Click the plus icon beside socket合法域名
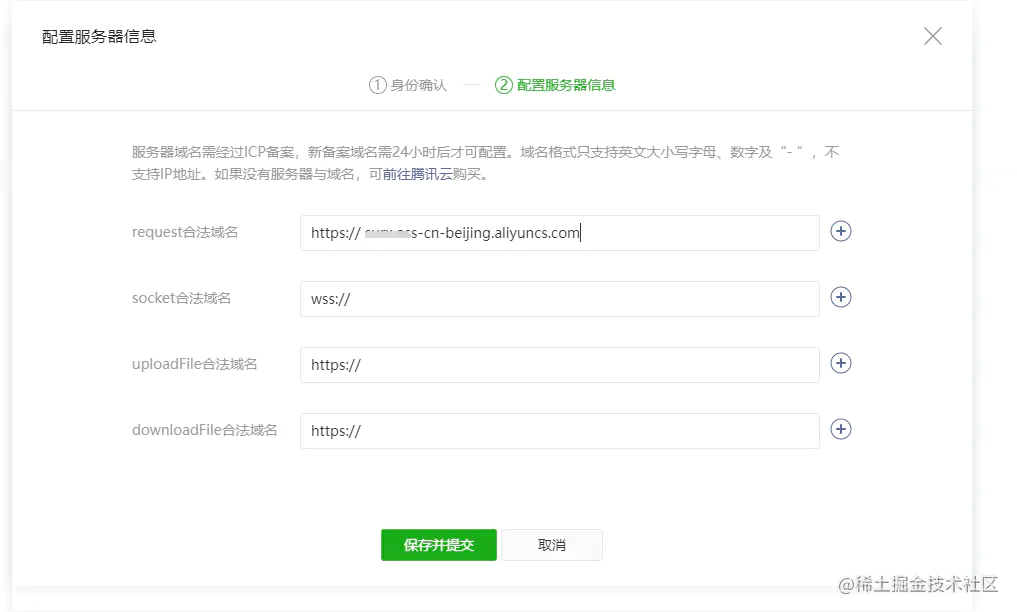The height and width of the screenshot is (612, 1017). pos(841,298)
